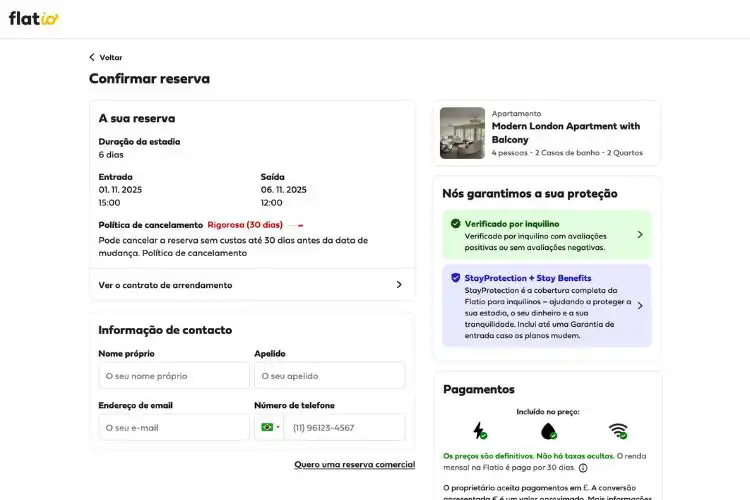Click the info icon after 30 dias
Viewport: 750px width, 500px height.
pyautogui.click(x=583, y=468)
